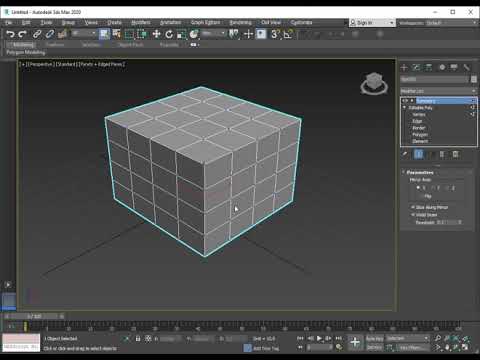Screen dimensions: 480x360
Task: Select the Border sub-object level
Action: (419, 128)
